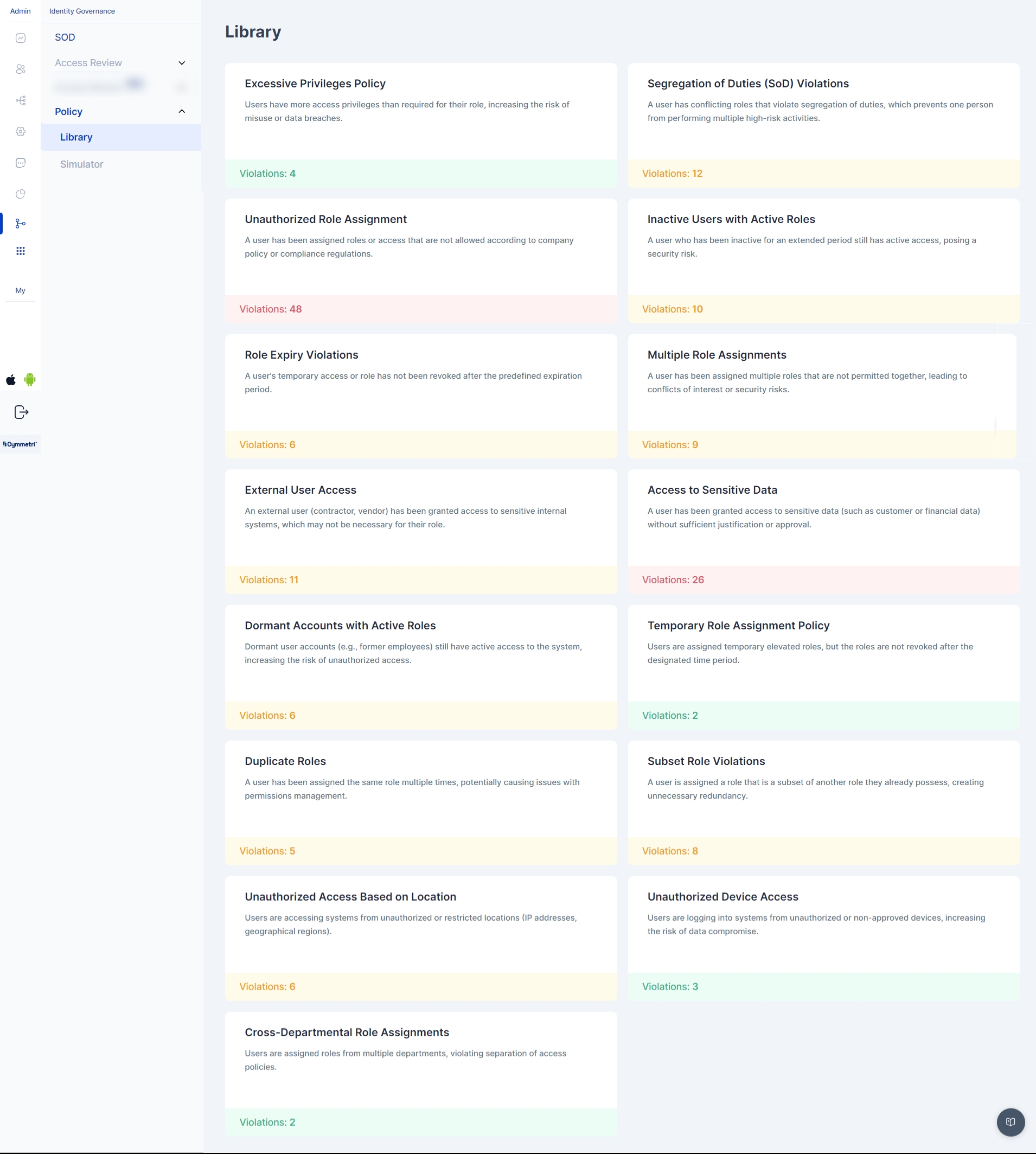Click the Apple app download icon
1036x1154 pixels.
[x=11, y=380]
